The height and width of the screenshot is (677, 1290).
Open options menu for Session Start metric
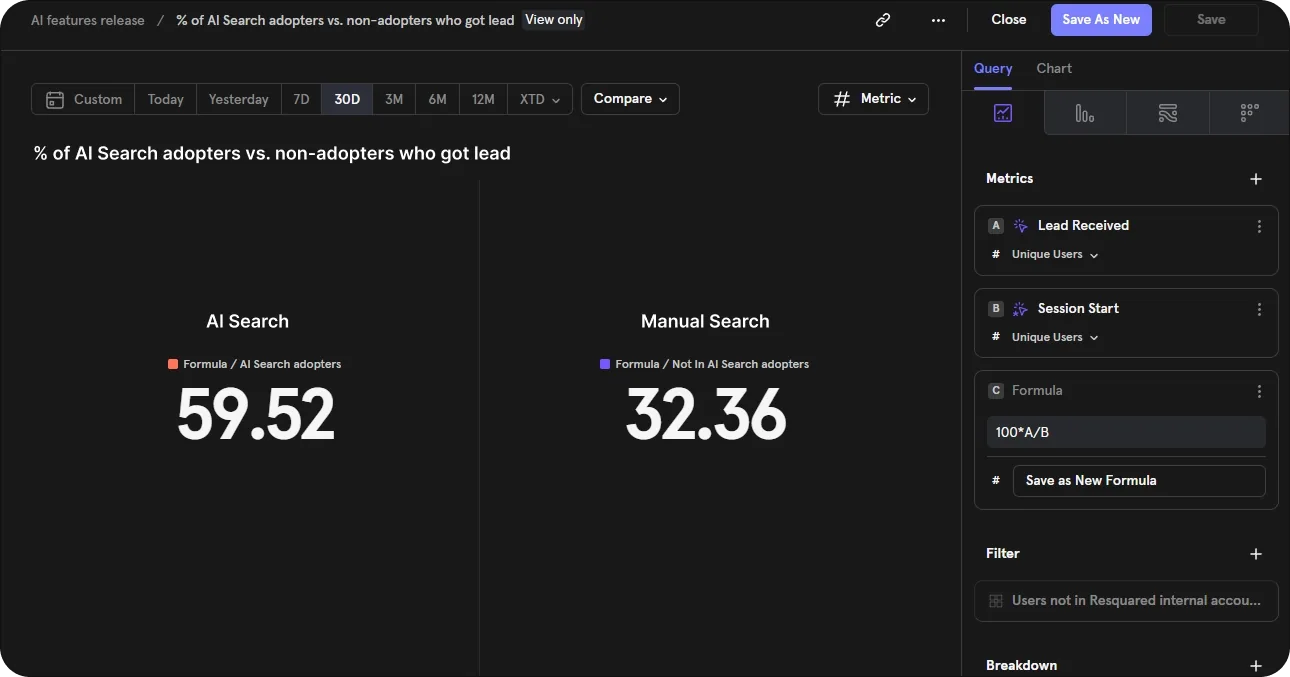(x=1259, y=309)
